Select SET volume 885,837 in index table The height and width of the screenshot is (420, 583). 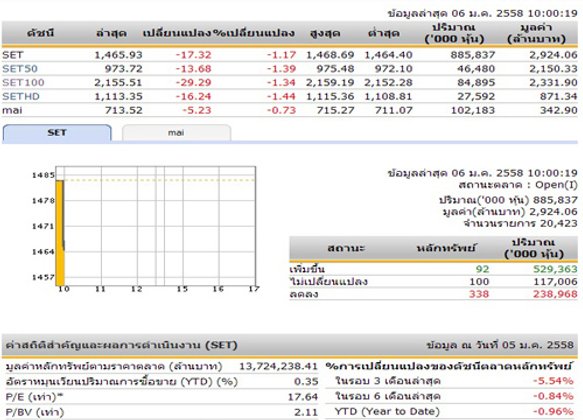[x=473, y=55]
